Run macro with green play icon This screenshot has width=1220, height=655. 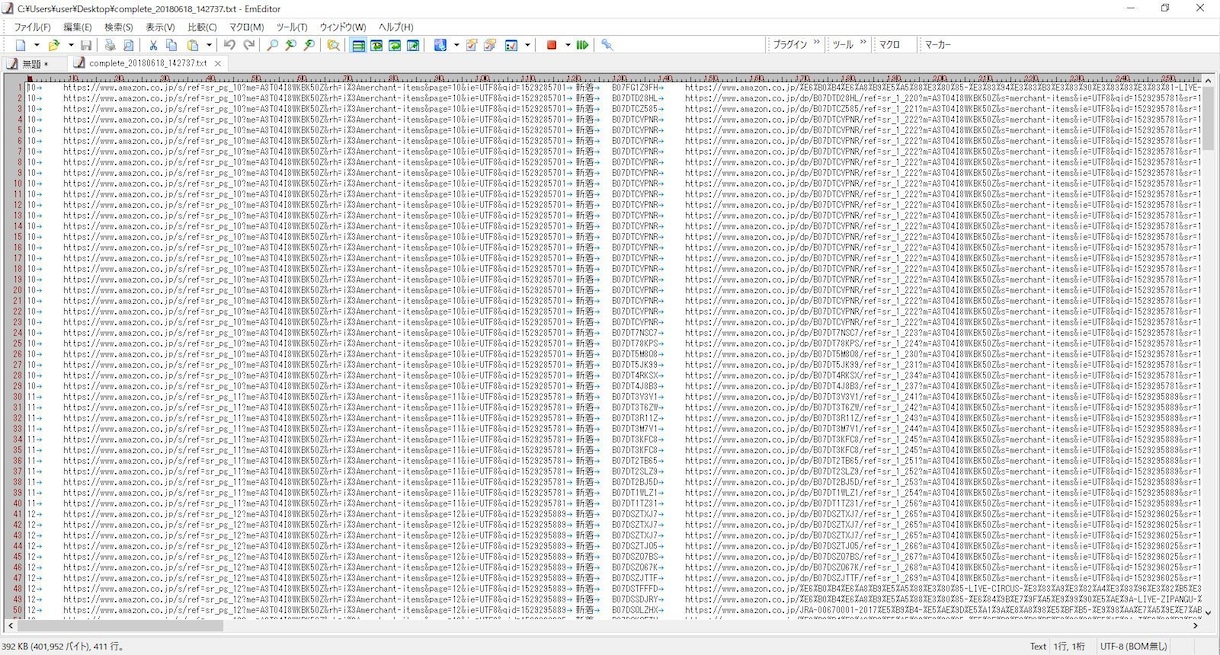coord(582,45)
